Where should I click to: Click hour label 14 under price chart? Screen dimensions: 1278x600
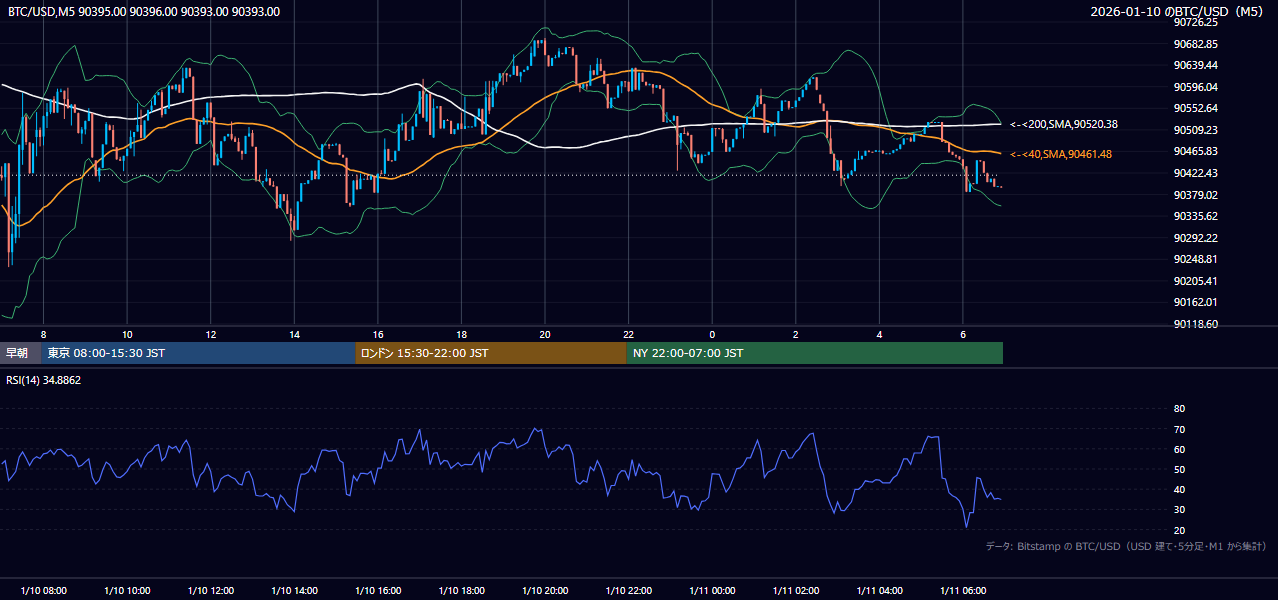coord(294,334)
